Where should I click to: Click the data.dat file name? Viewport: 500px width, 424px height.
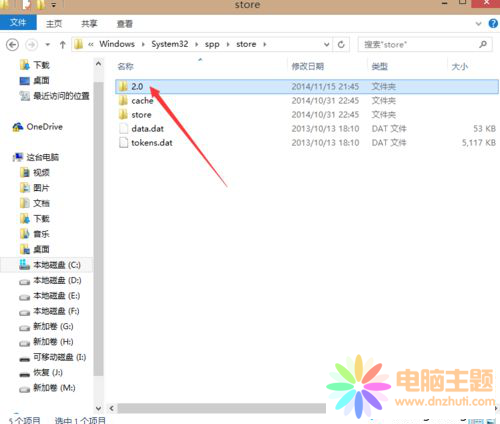click(x=147, y=129)
